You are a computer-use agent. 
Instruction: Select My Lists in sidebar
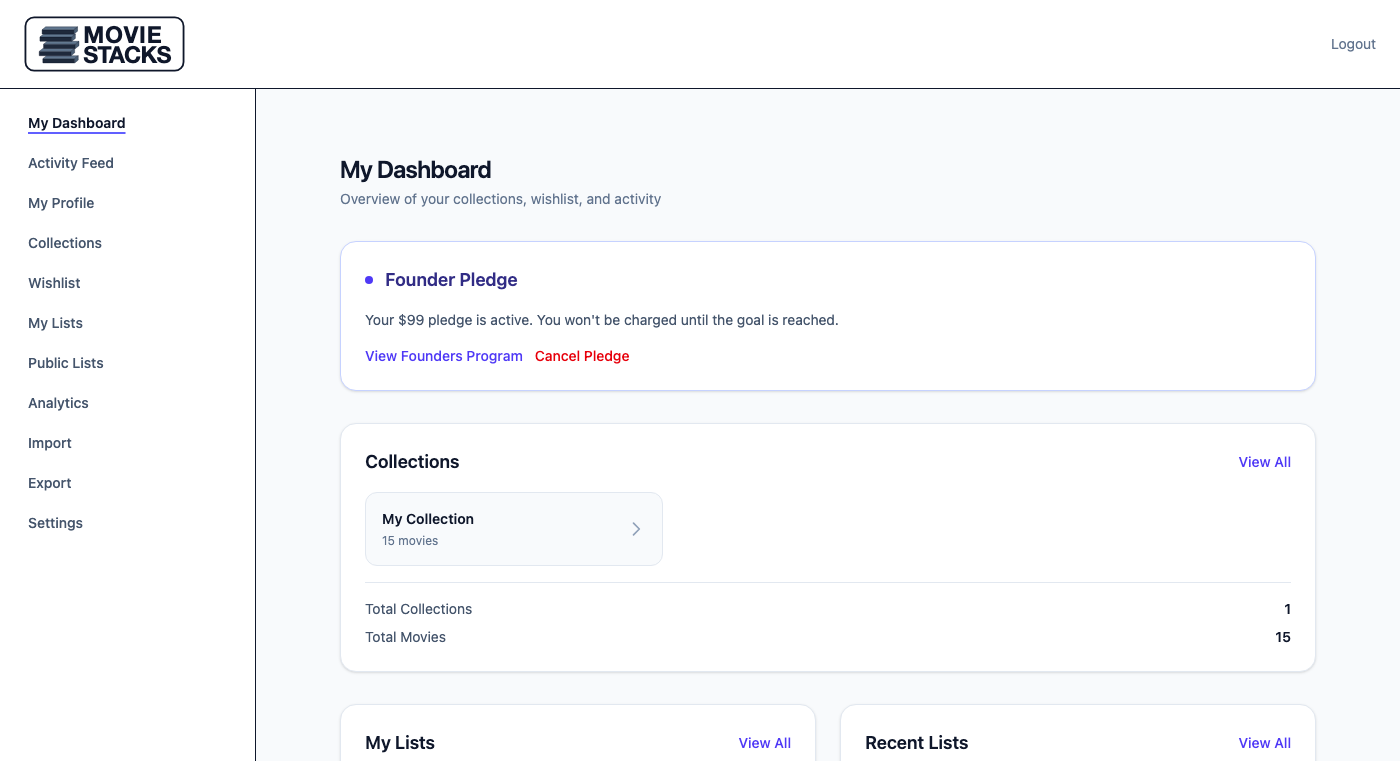click(x=55, y=323)
